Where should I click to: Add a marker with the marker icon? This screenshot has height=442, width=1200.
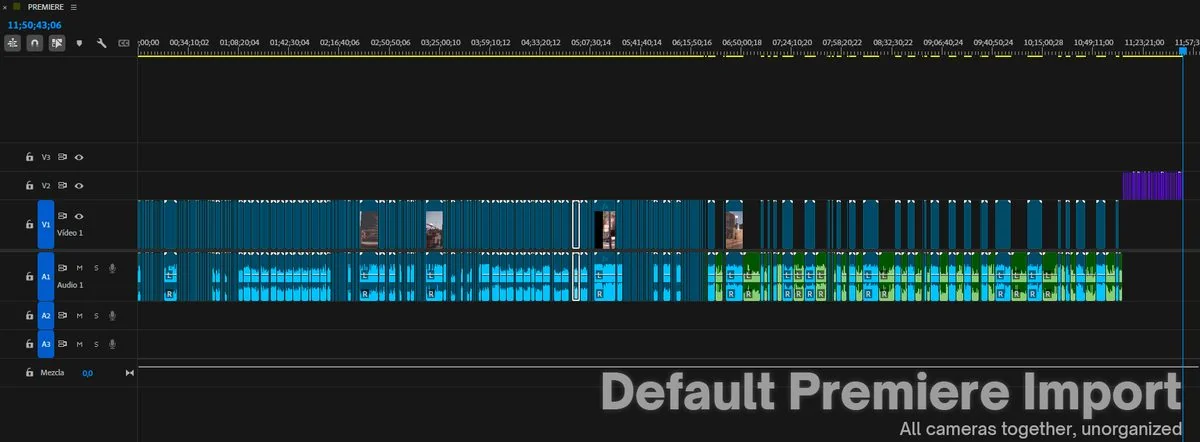(x=79, y=43)
